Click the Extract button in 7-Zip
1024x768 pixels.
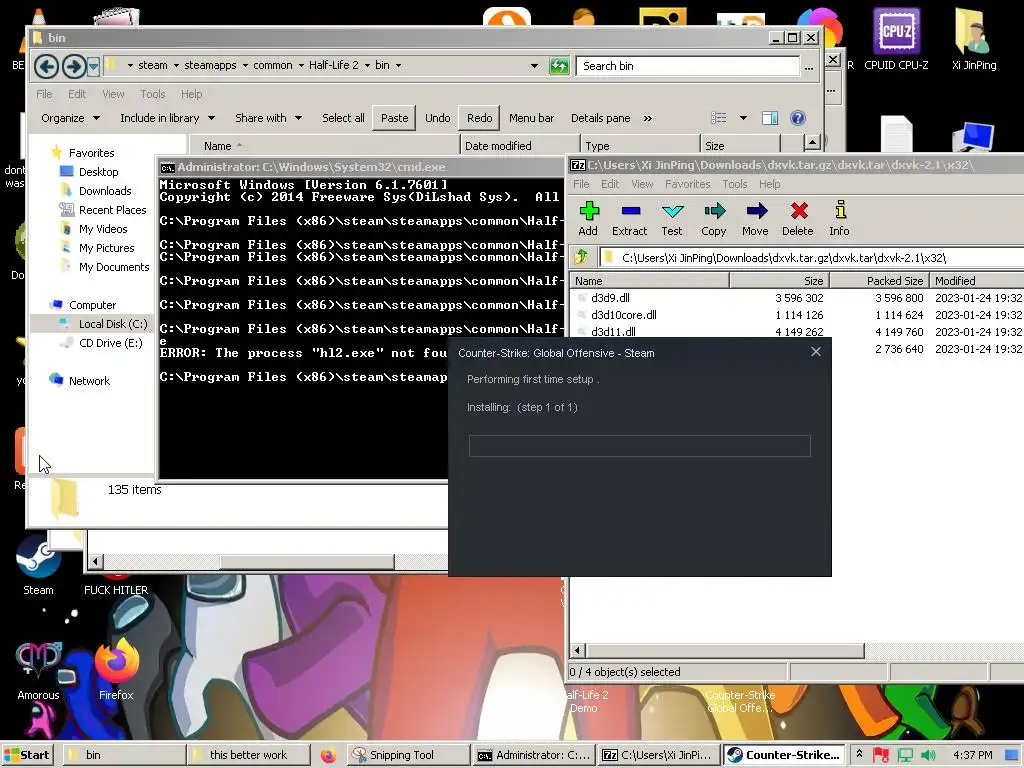pos(630,219)
